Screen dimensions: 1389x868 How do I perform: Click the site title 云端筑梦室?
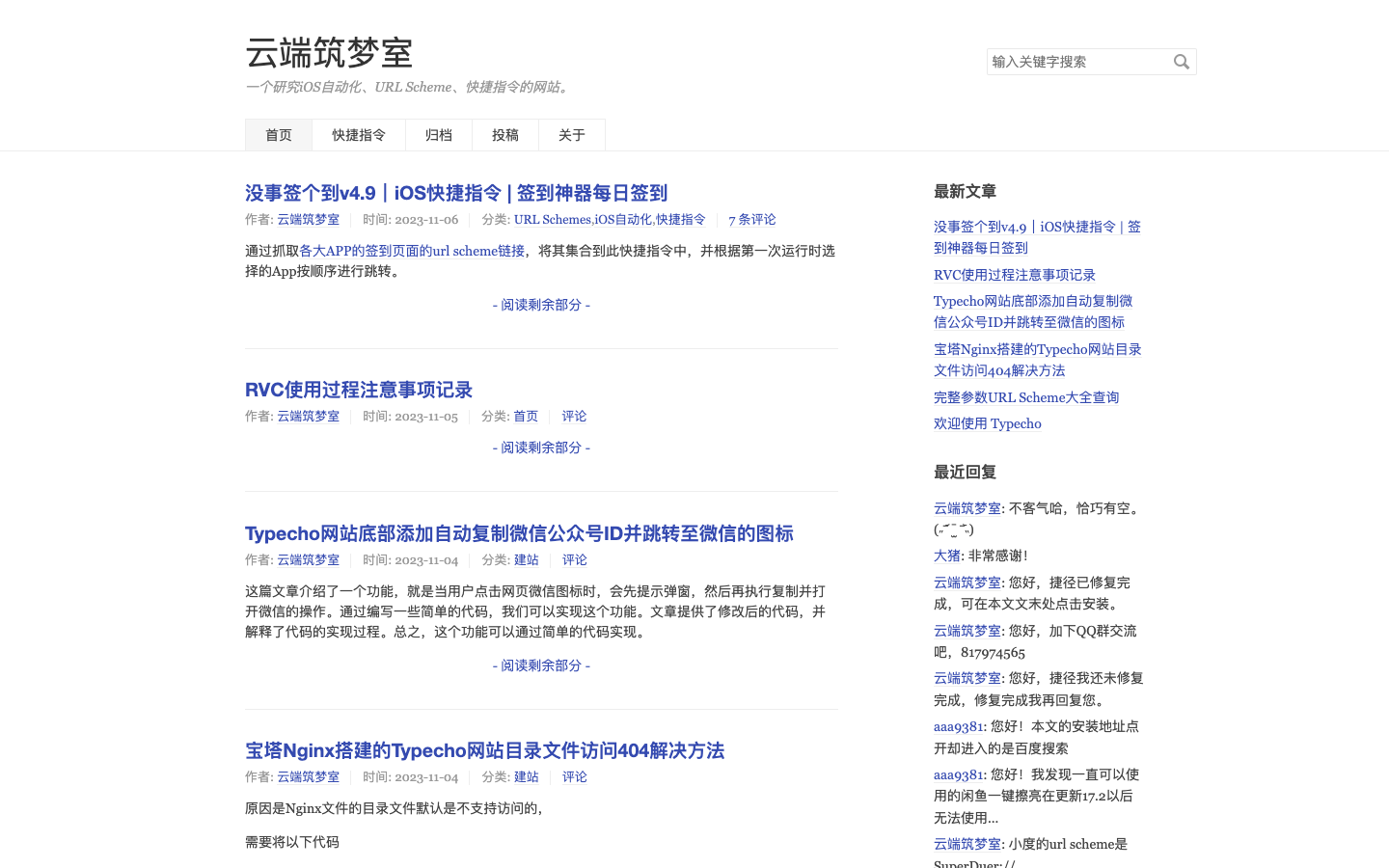tap(329, 53)
